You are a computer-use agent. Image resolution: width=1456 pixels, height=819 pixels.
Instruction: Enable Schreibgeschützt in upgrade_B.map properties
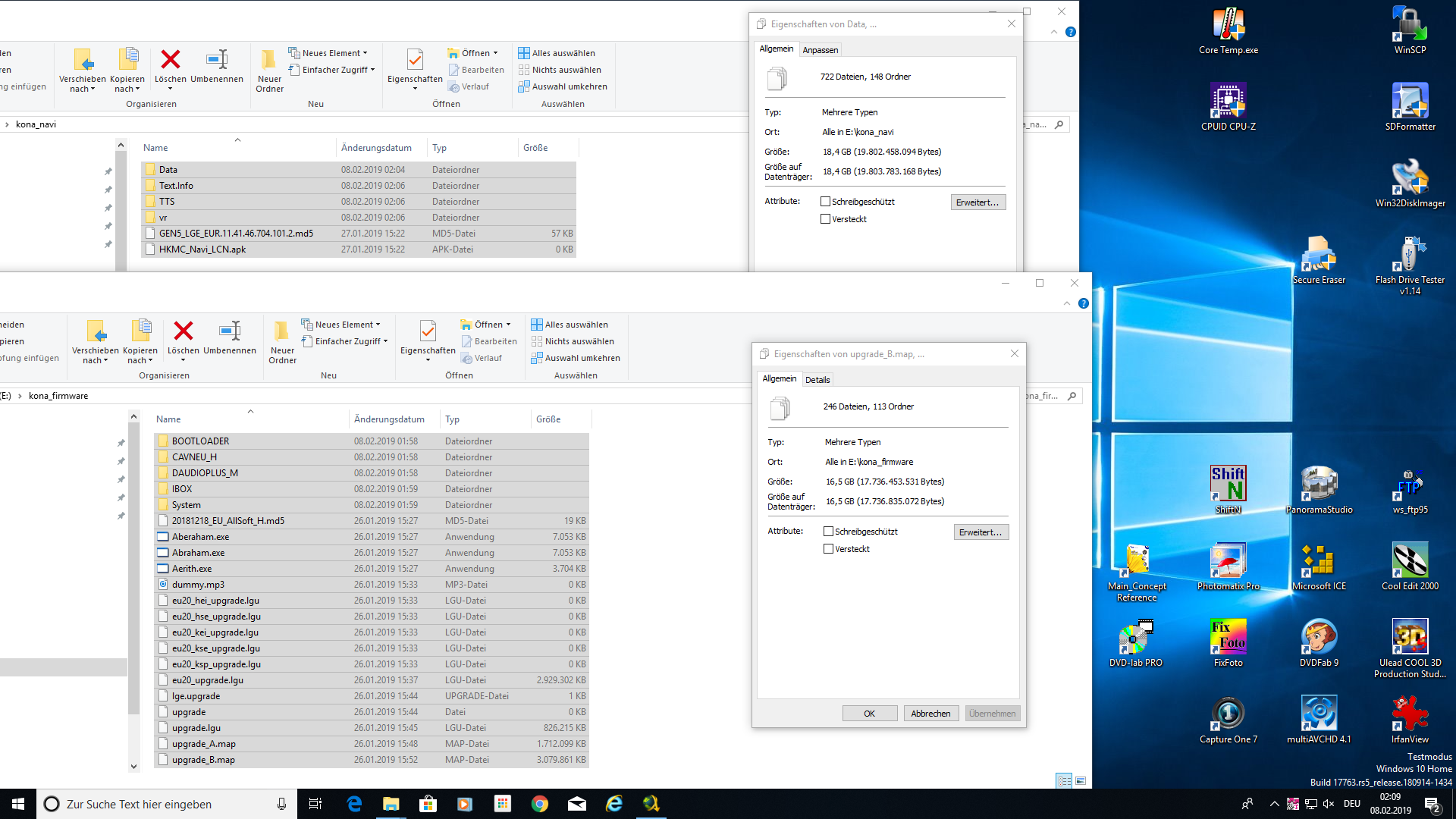[x=828, y=532]
